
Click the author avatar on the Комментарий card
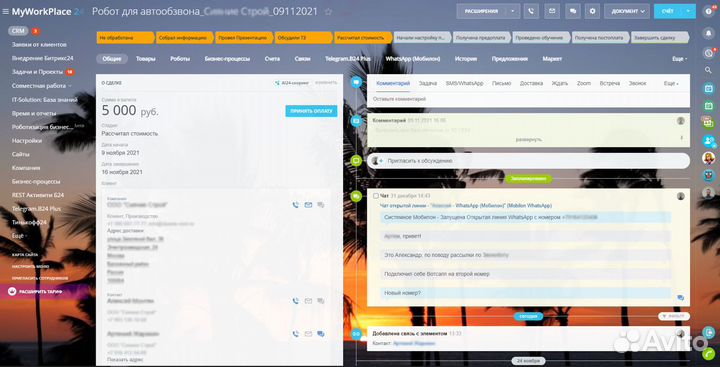[x=681, y=121]
